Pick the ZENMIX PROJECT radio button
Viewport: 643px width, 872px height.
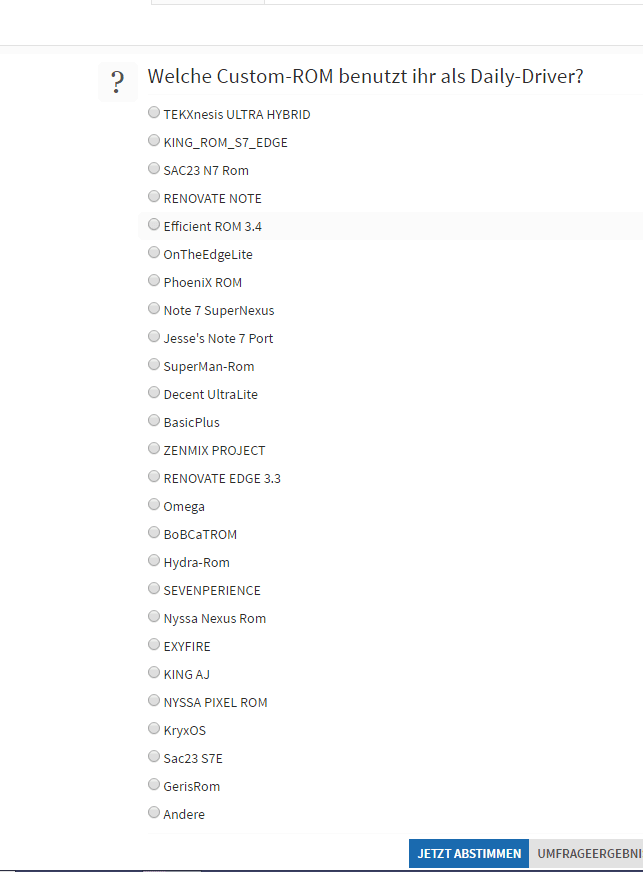[x=154, y=448]
